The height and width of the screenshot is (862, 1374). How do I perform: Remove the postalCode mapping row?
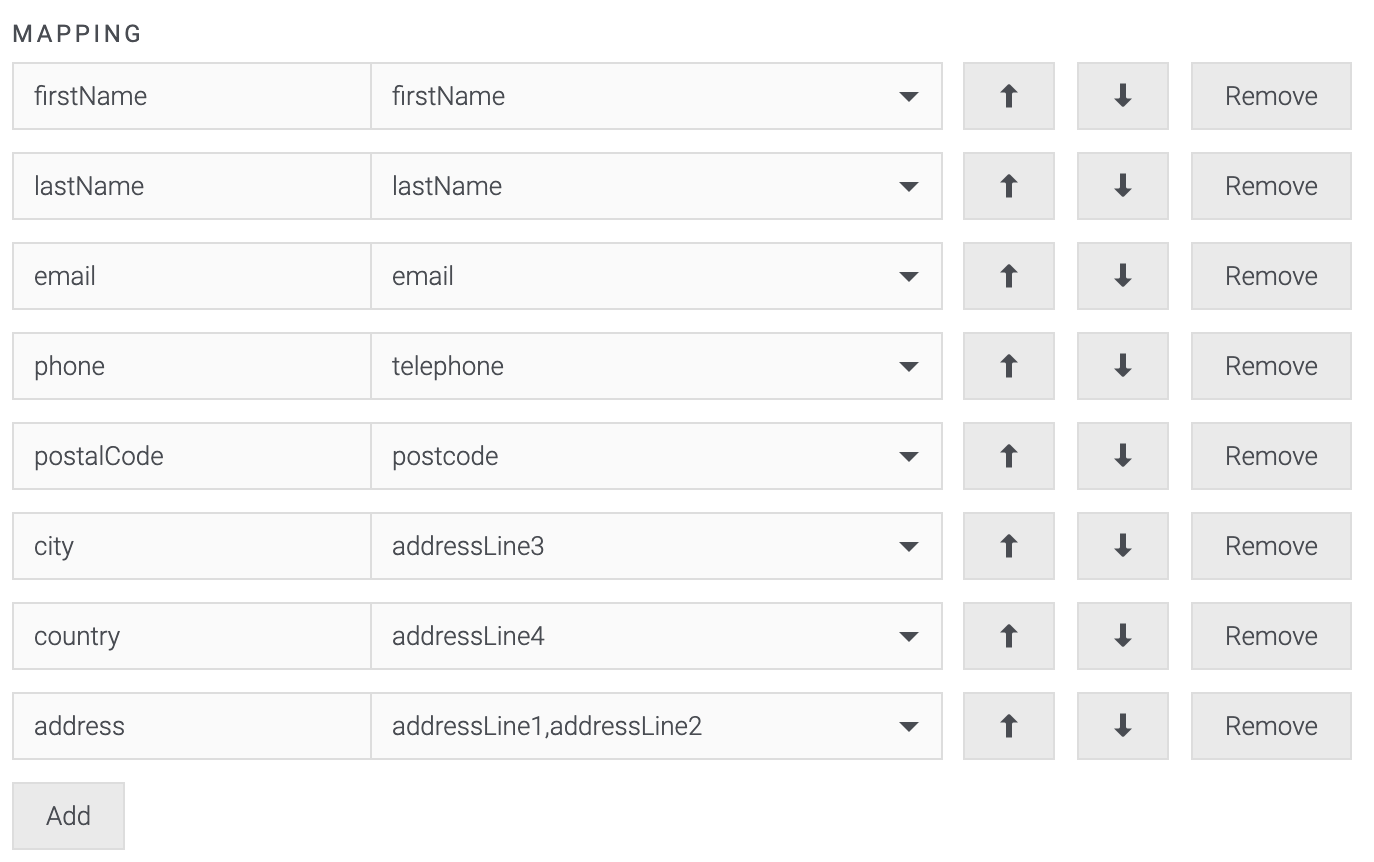point(1270,456)
